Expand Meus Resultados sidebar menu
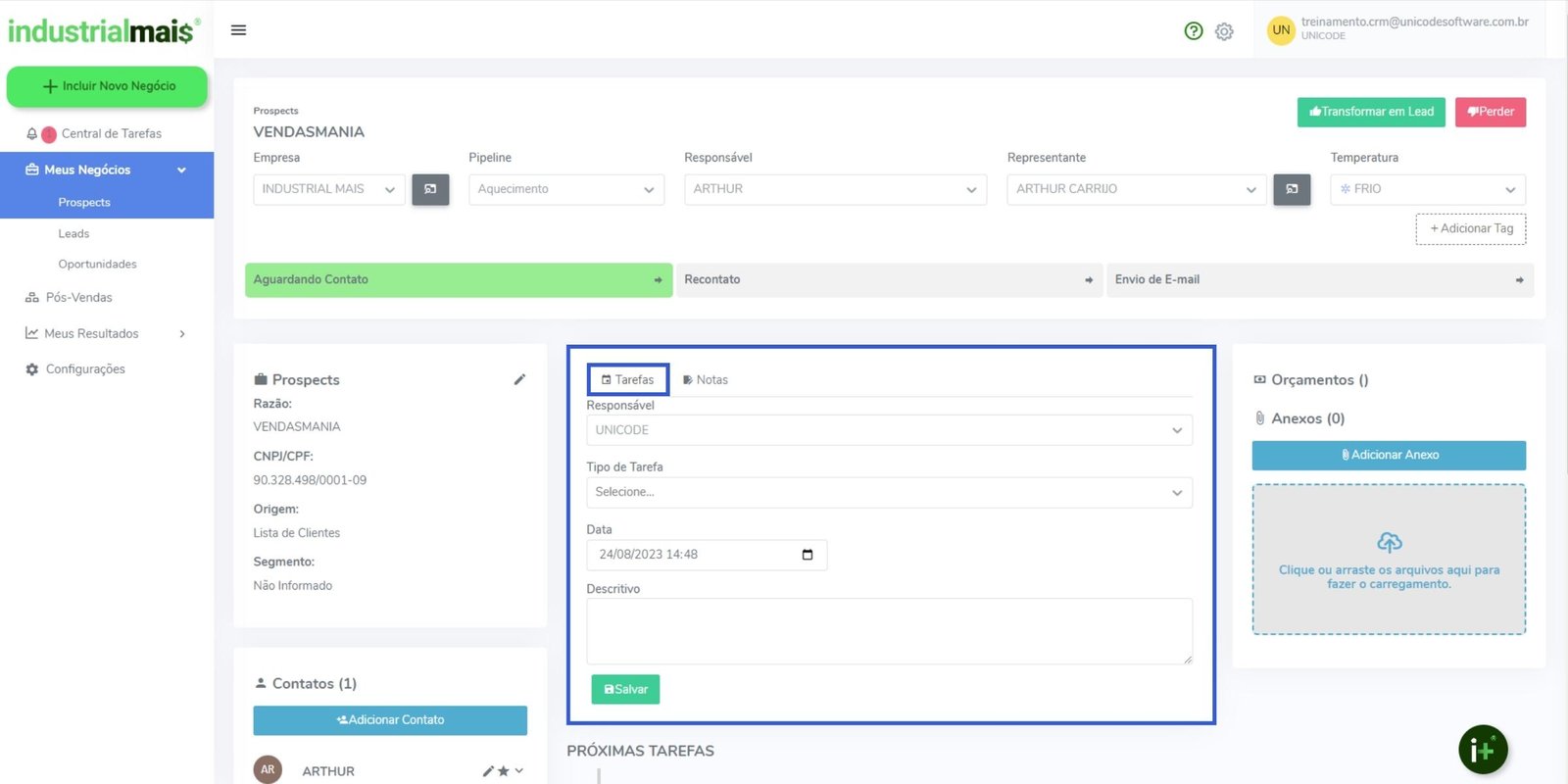Screen dimensions: 1568x784 pos(106,333)
